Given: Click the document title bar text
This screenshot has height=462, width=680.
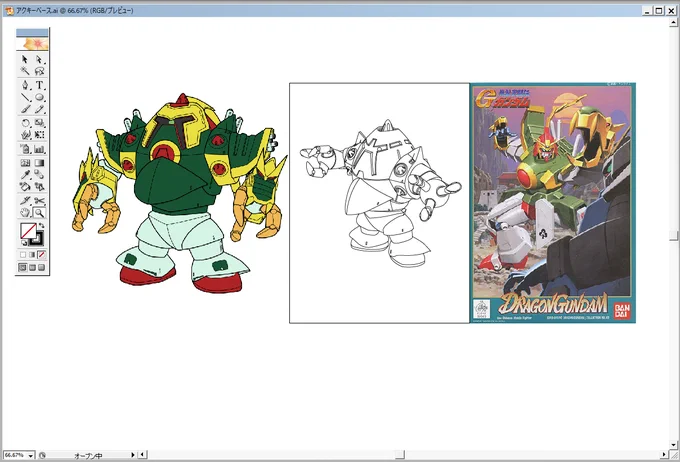Looking at the screenshot, I should click(x=75, y=10).
